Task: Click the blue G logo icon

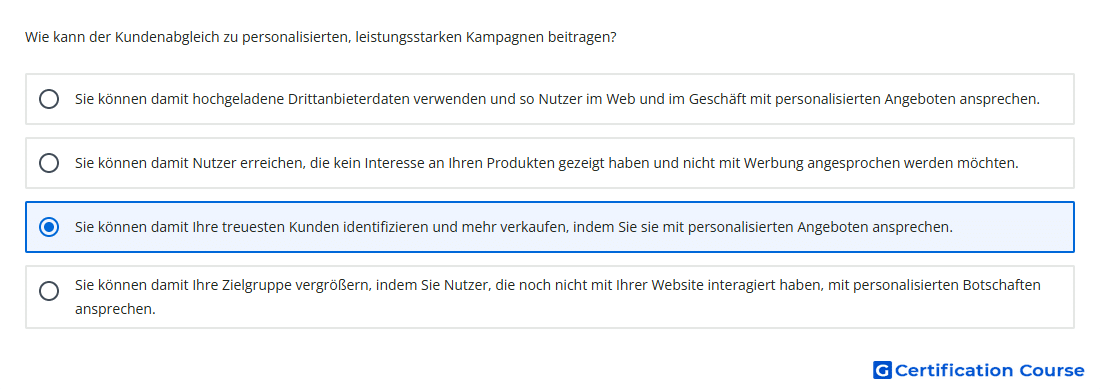Action: coord(882,370)
